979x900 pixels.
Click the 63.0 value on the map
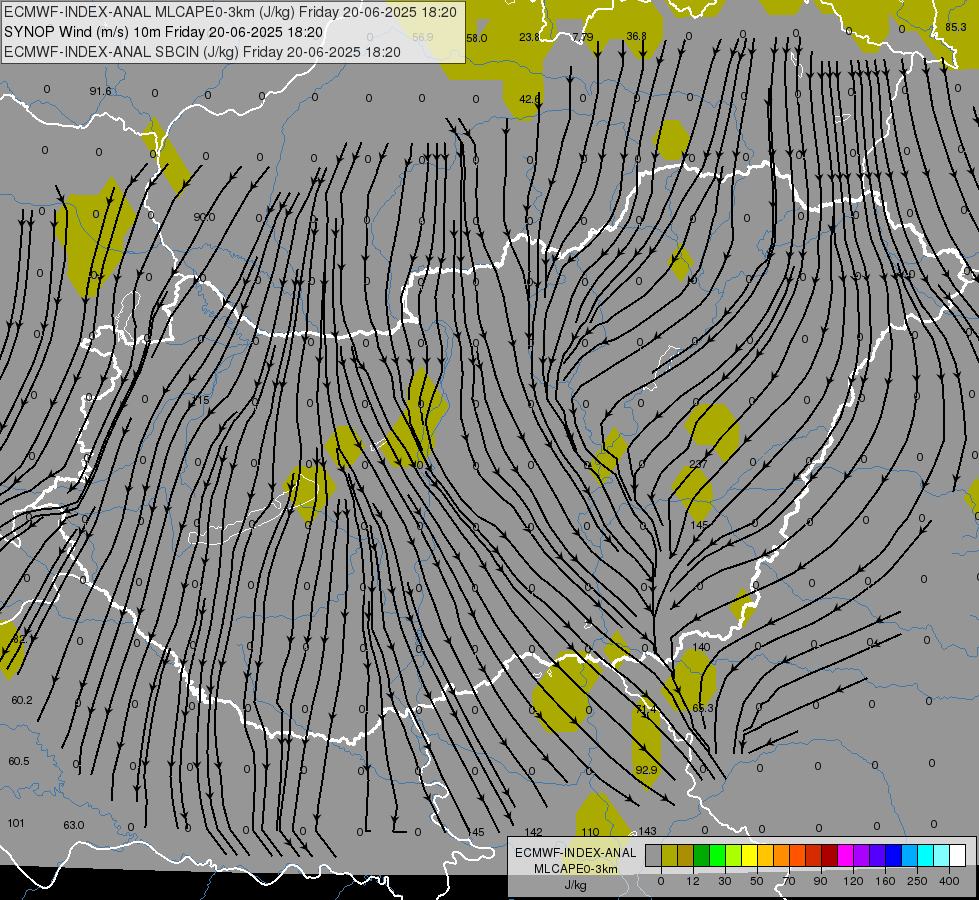point(74,825)
